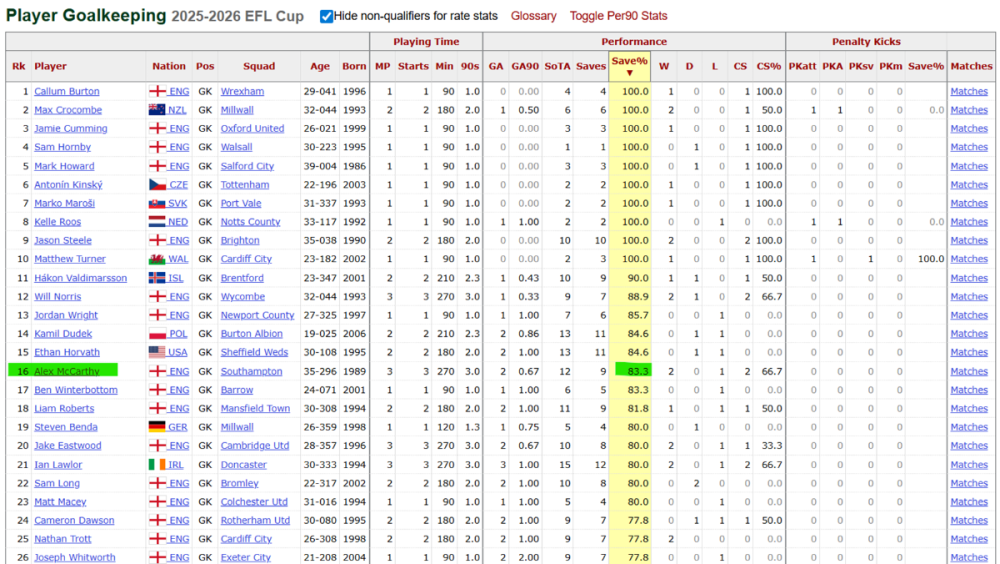The width and height of the screenshot is (1000, 564).
Task: Sort table by GA90 column header
Action: pos(524,66)
